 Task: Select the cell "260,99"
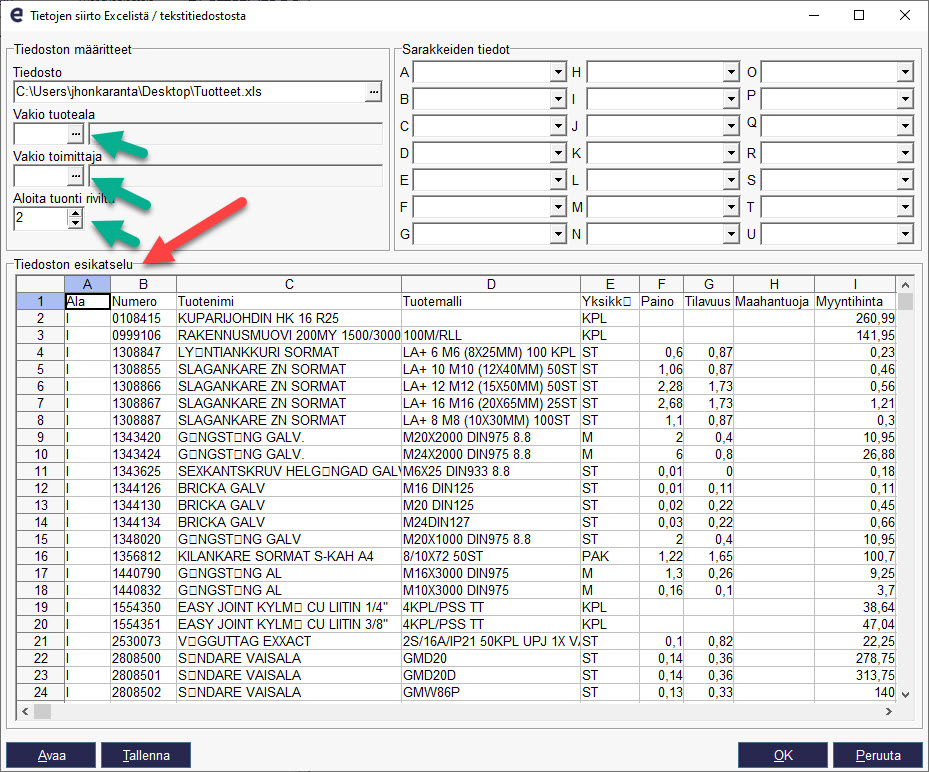click(x=855, y=319)
